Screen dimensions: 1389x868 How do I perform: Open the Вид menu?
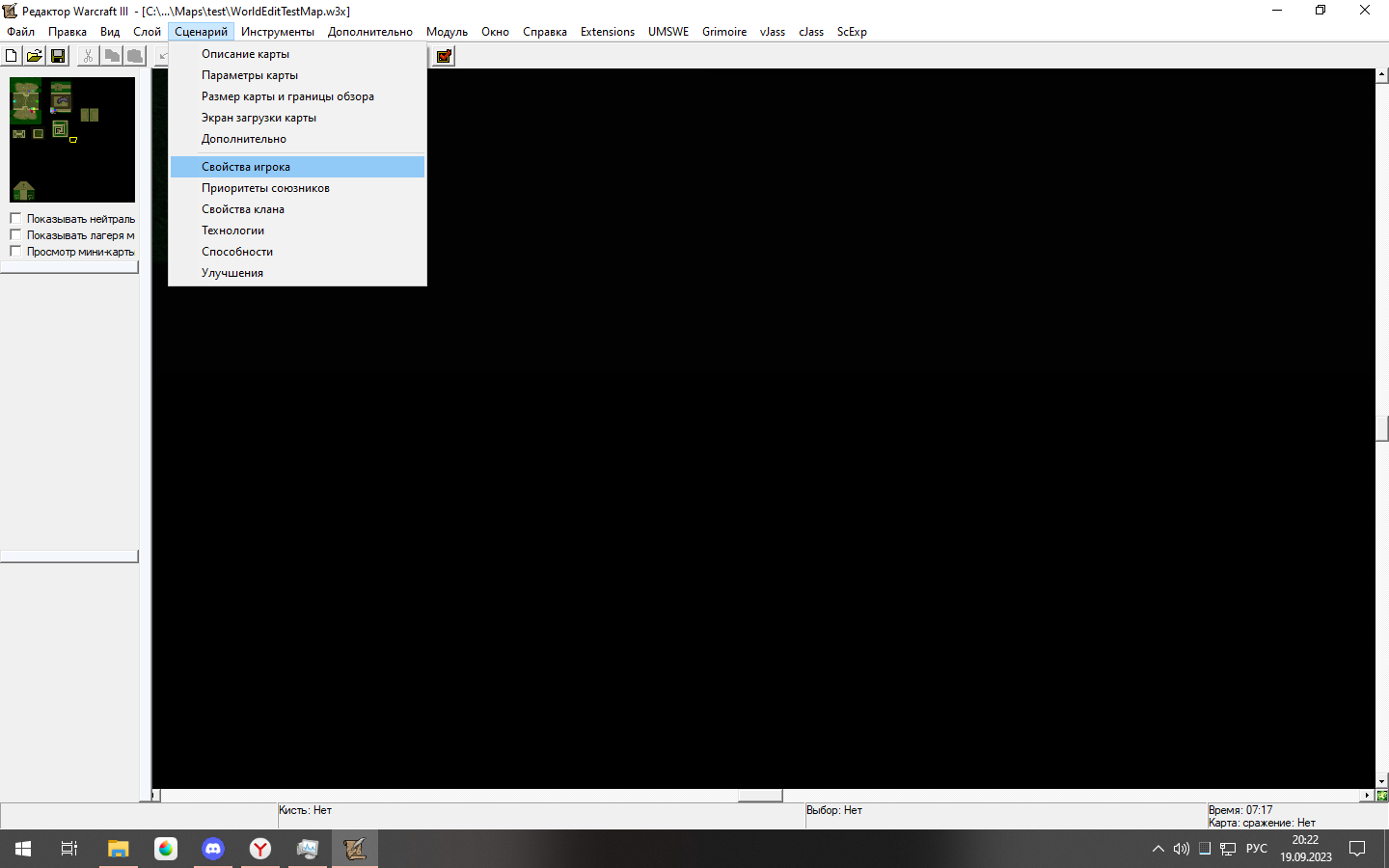(110, 32)
